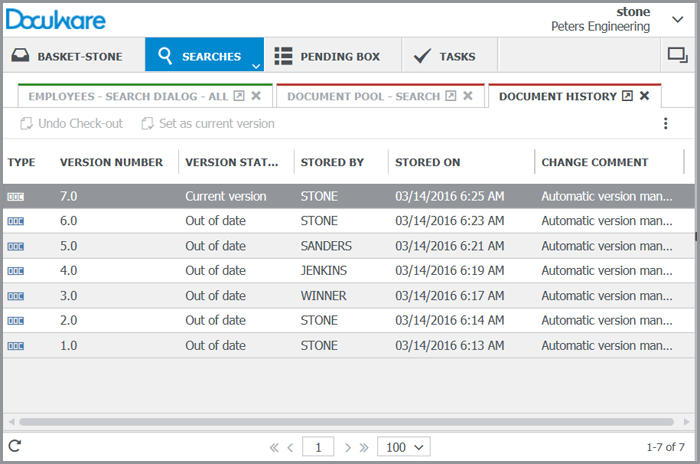The width and height of the screenshot is (700, 464).
Task: Open the 100 results per page dropdown
Action: (403, 447)
